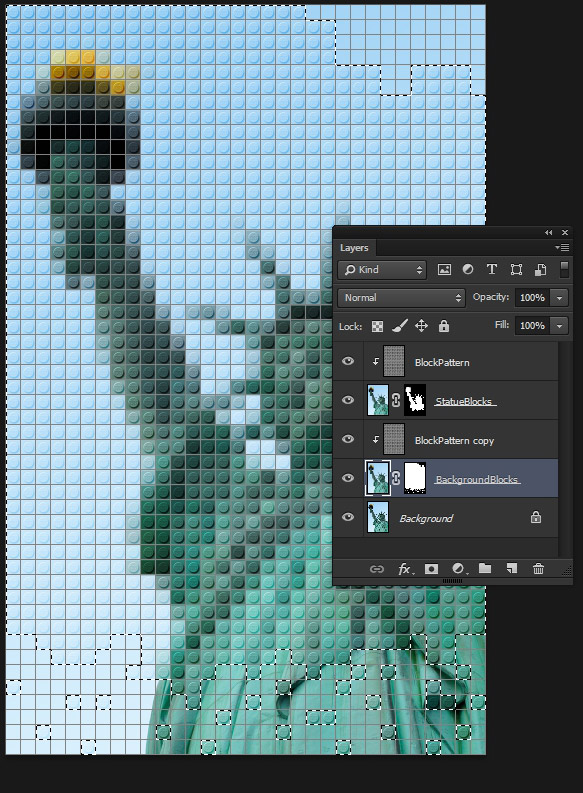Create a new group folder icon
The image size is (583, 793).
(485, 568)
